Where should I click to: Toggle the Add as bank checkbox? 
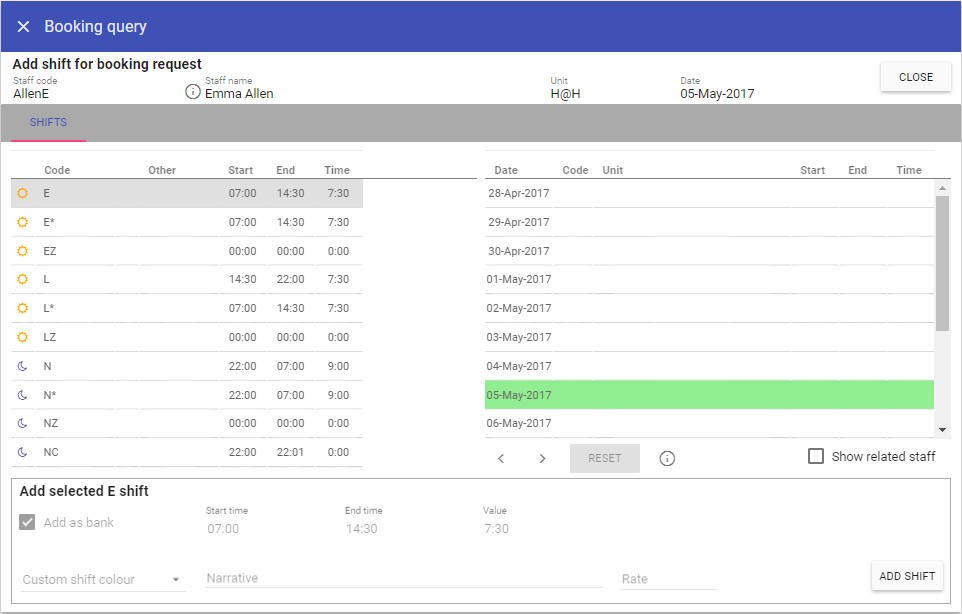(28, 522)
